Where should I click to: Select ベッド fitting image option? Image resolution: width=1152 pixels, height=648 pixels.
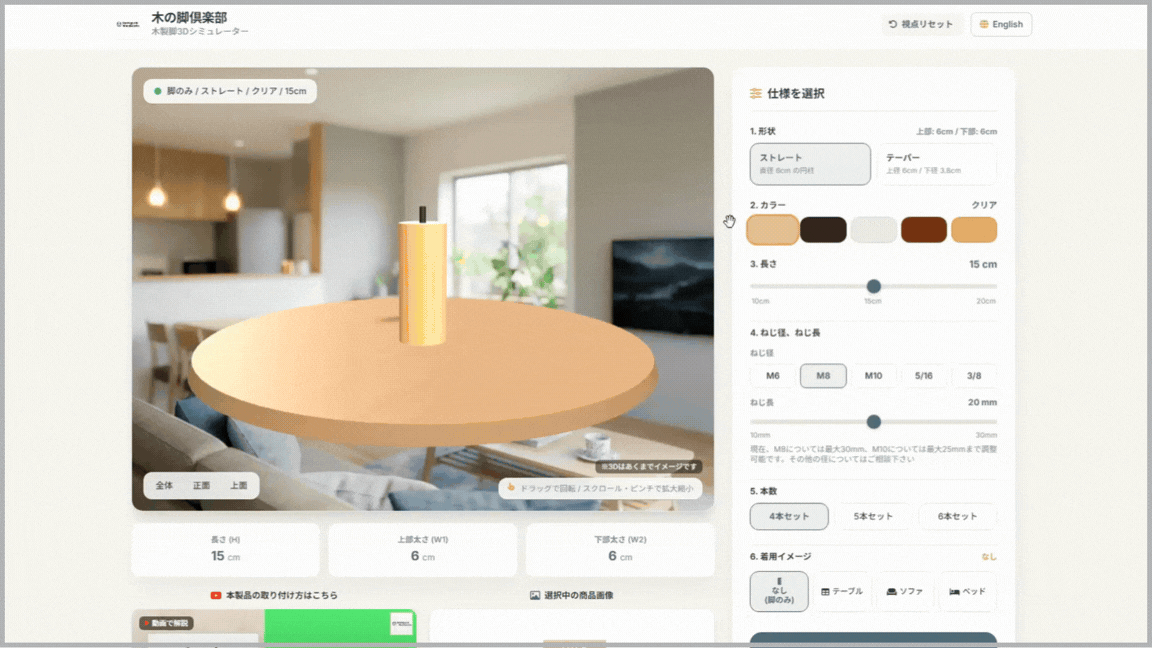coord(968,591)
